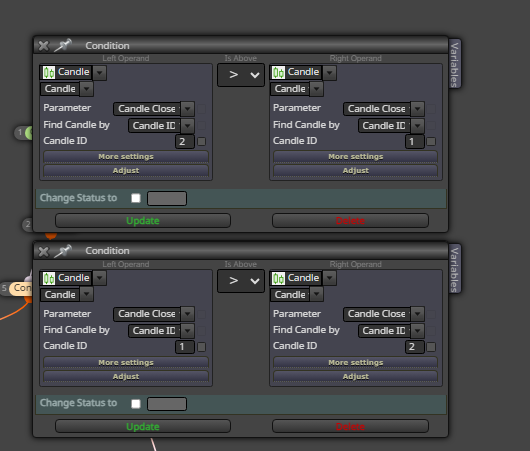Click candle icon in lower panel Left Operand

point(49,278)
